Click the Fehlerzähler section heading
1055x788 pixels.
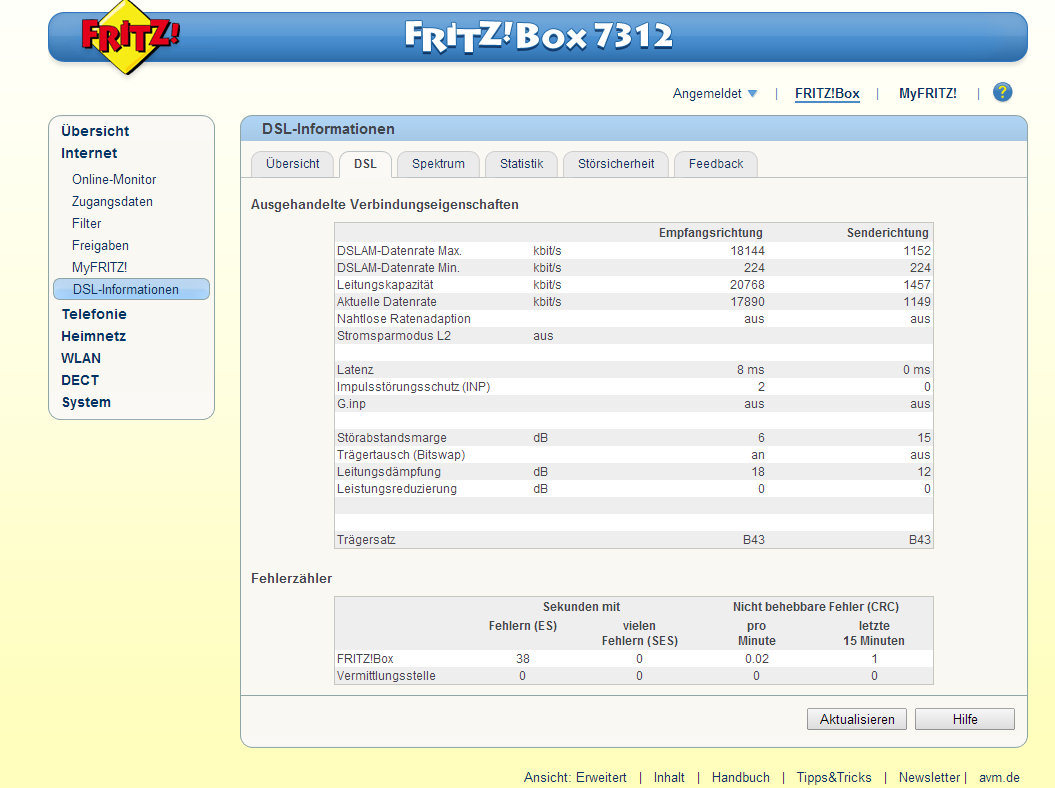(291, 579)
